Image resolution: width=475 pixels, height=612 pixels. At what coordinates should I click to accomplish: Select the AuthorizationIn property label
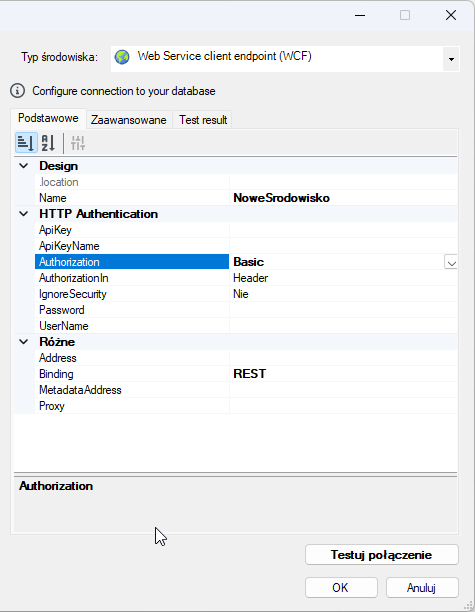point(74,278)
